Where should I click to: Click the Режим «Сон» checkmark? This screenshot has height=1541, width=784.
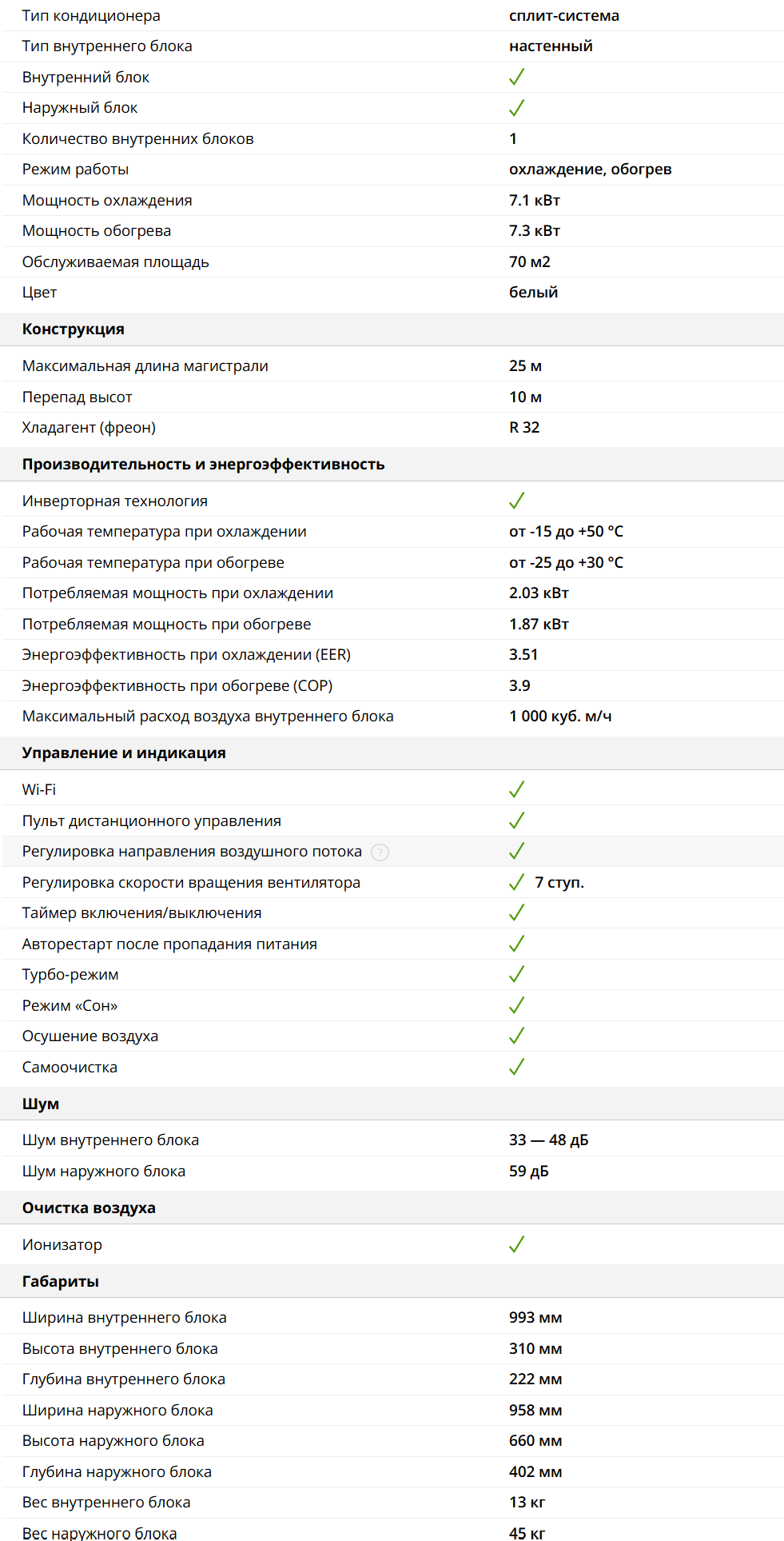coord(517,1005)
